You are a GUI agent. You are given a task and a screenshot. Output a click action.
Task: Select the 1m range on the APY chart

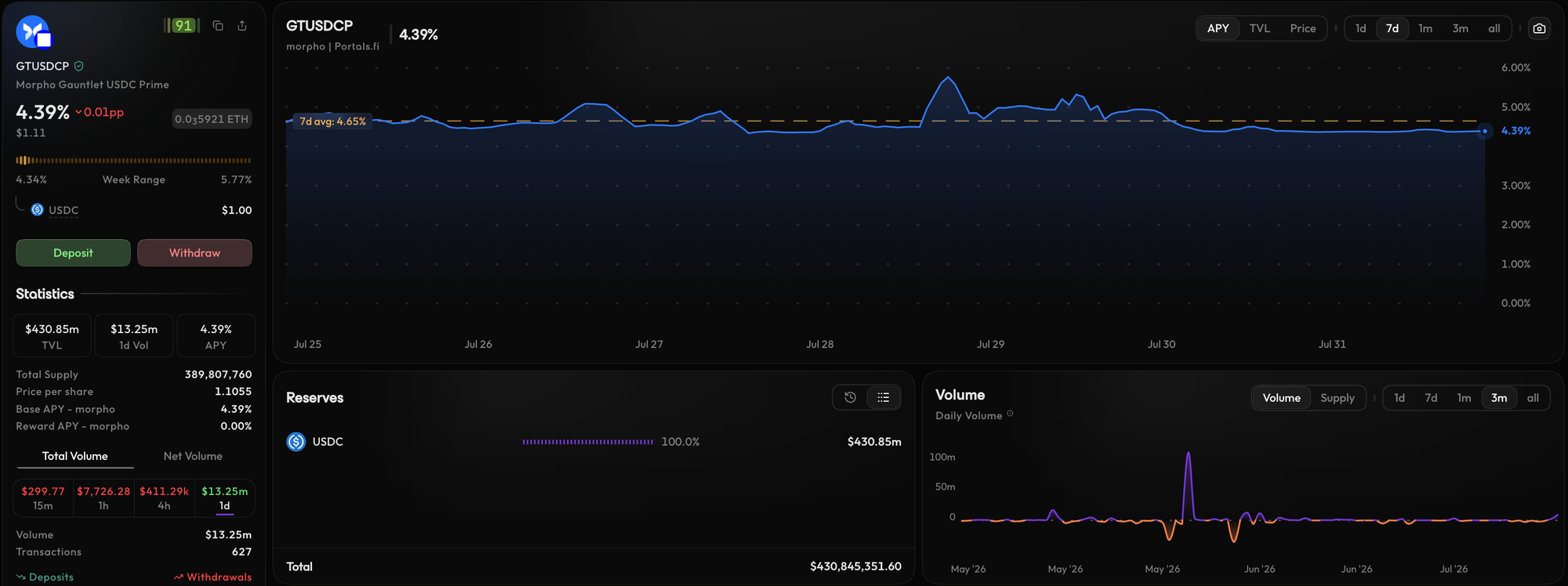click(1425, 28)
